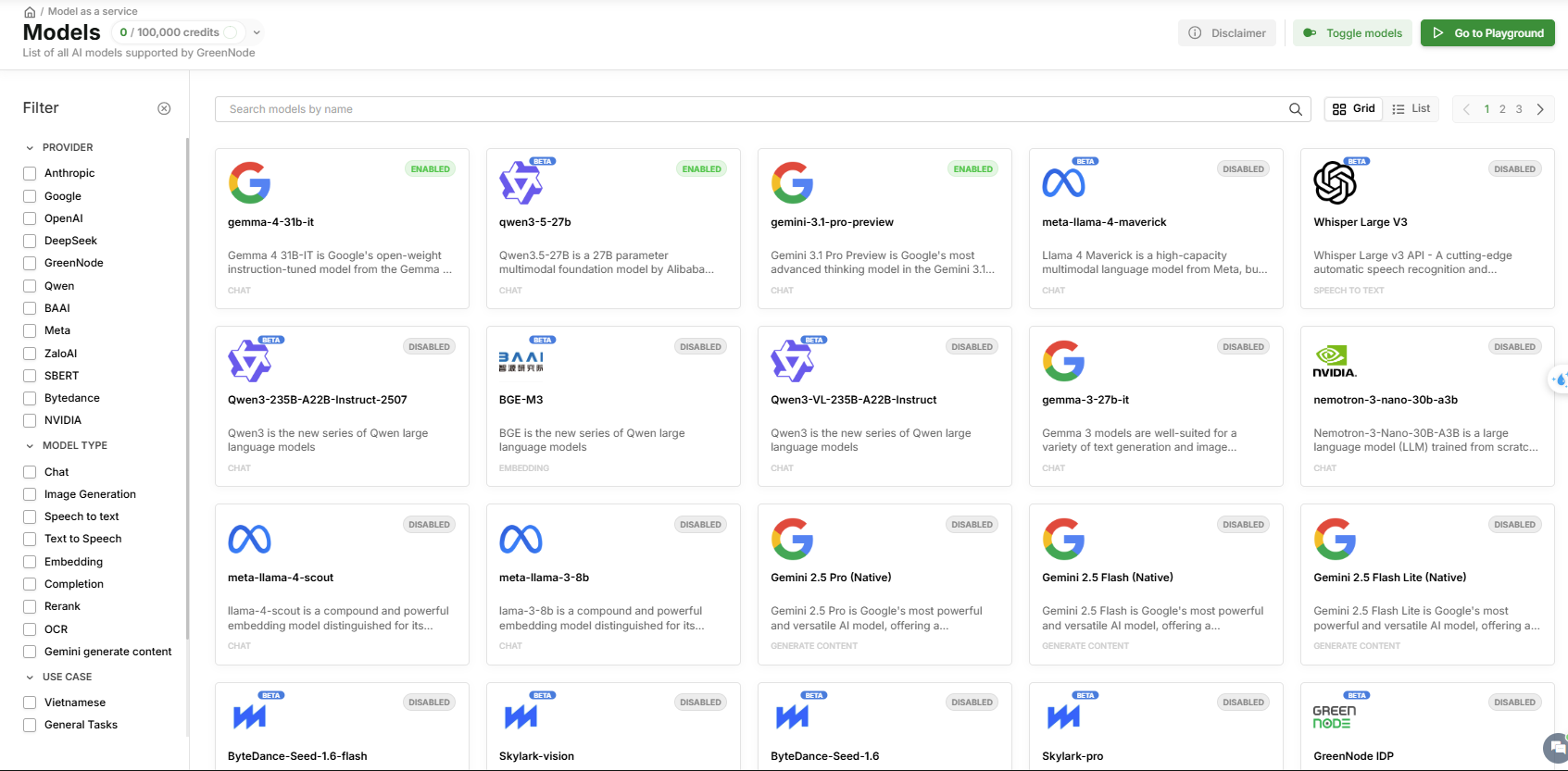Click Go to Playground button
The image size is (1568, 771).
coord(1487,33)
